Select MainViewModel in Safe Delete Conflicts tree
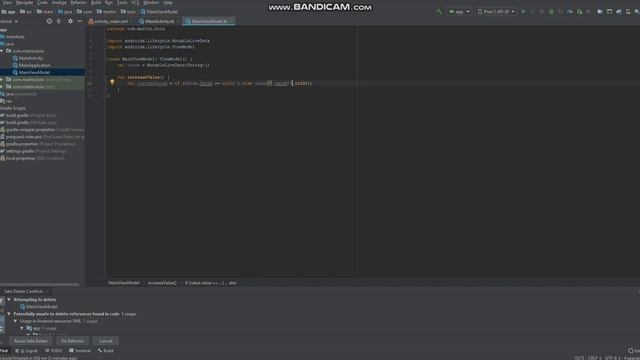The height and width of the screenshot is (360, 640). tap(39, 307)
